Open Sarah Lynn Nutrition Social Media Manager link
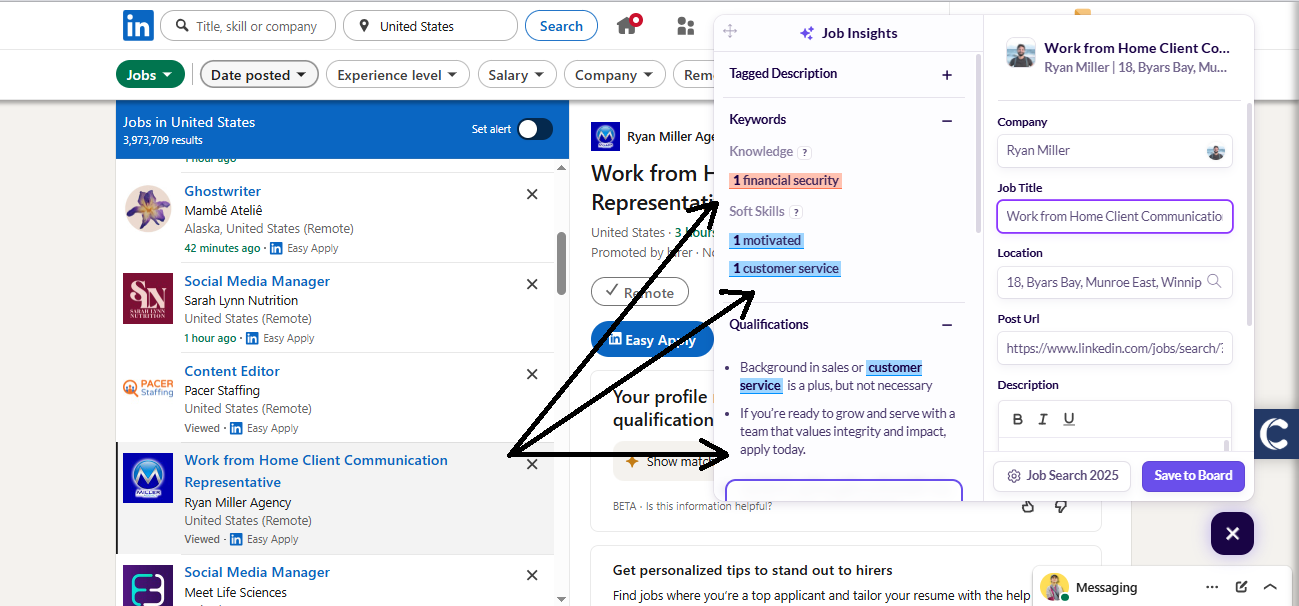This screenshot has height=606, width=1299. click(257, 281)
